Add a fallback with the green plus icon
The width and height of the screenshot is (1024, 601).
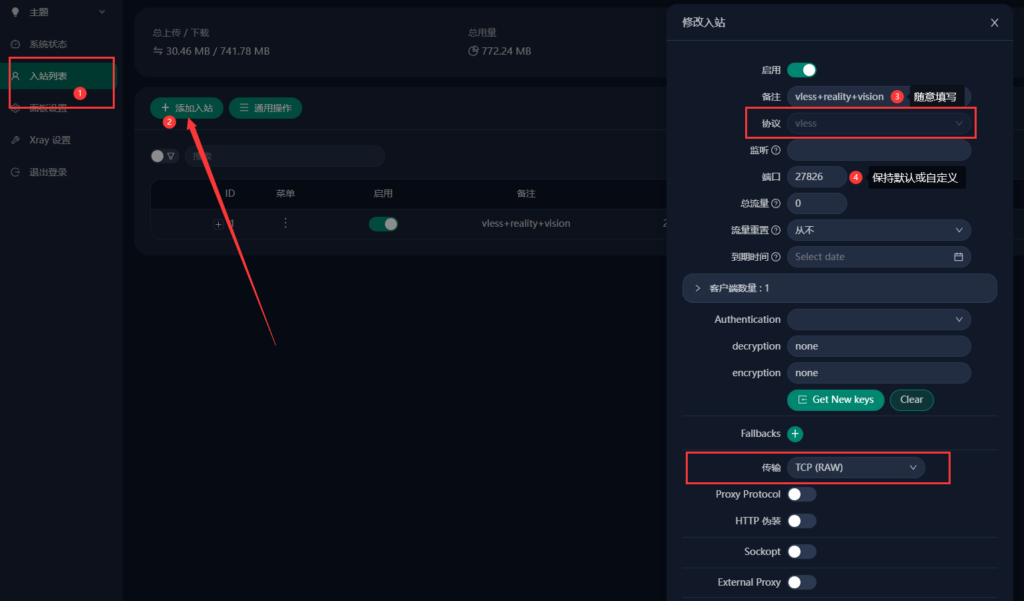[x=795, y=434]
